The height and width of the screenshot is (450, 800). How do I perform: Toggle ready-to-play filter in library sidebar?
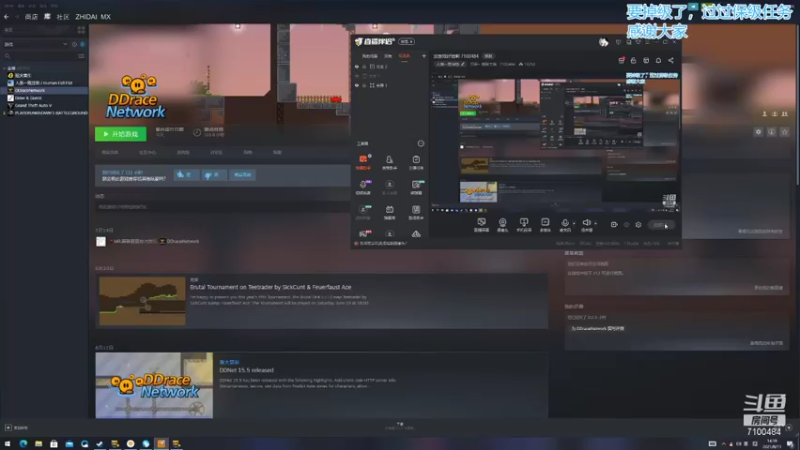click(82, 44)
